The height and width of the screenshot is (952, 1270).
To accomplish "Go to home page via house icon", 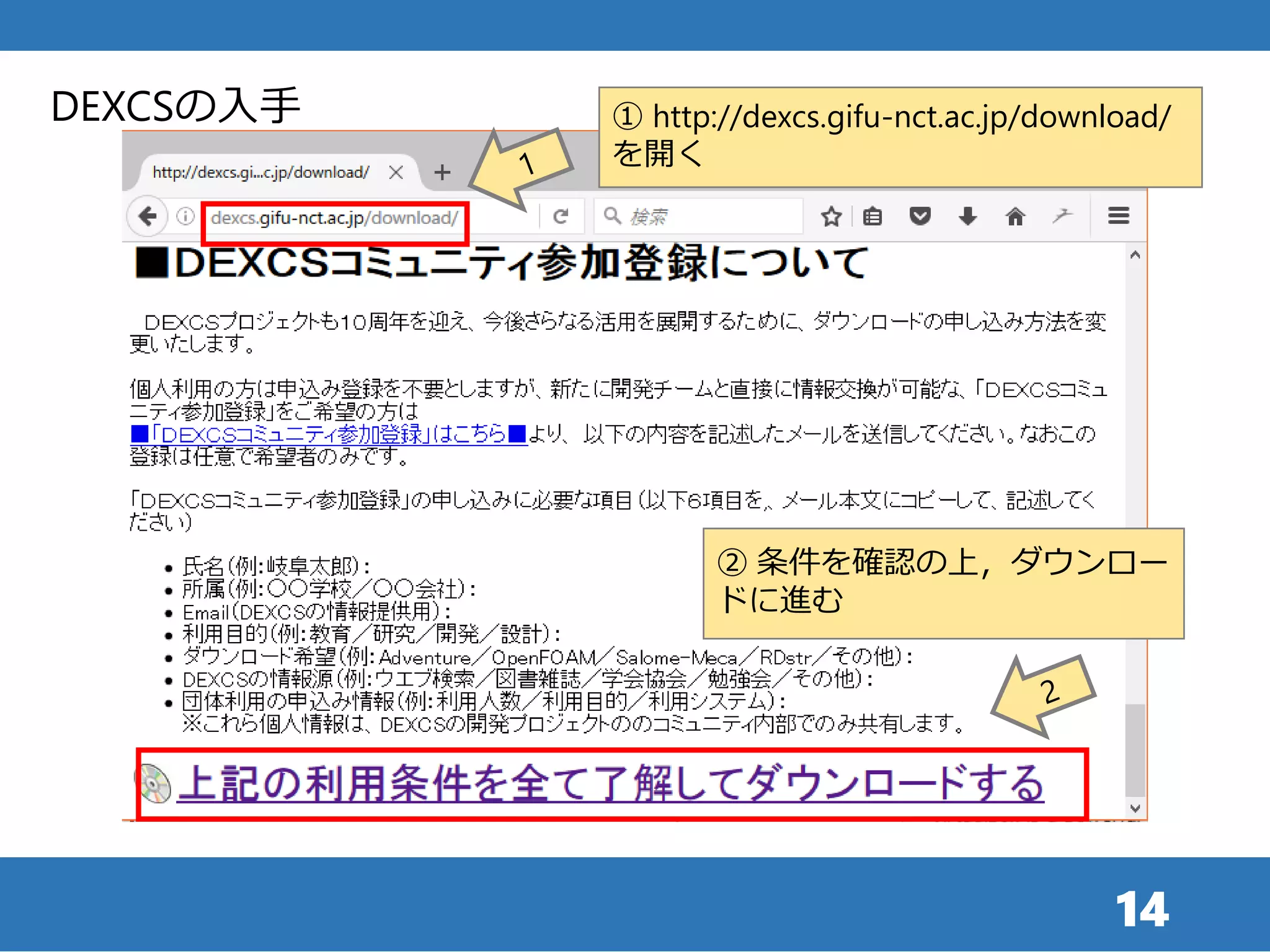I will (x=1015, y=216).
